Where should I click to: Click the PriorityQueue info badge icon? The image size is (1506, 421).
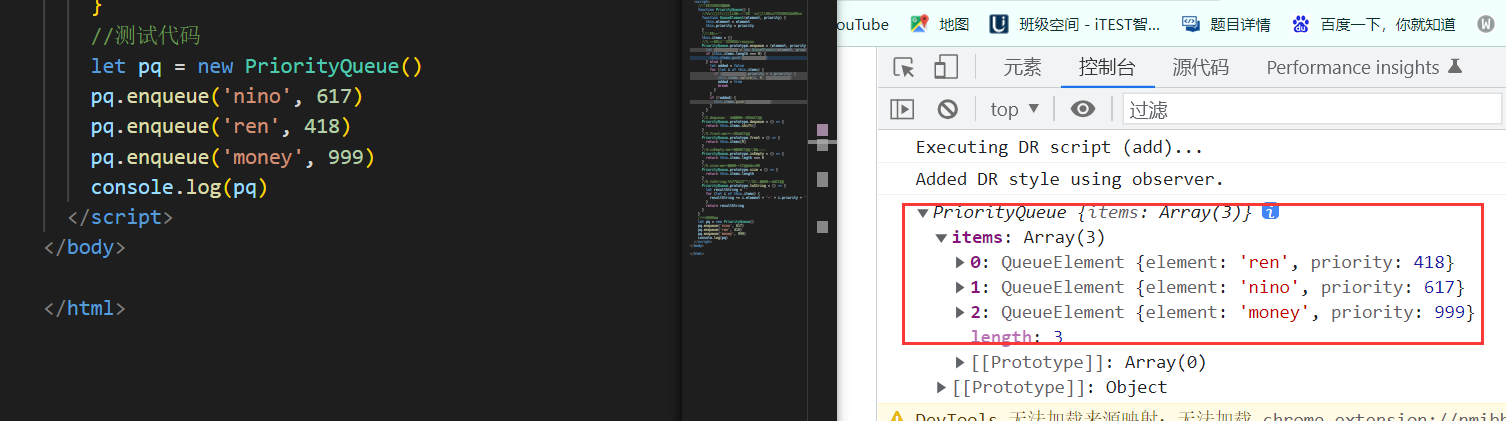click(x=1270, y=212)
